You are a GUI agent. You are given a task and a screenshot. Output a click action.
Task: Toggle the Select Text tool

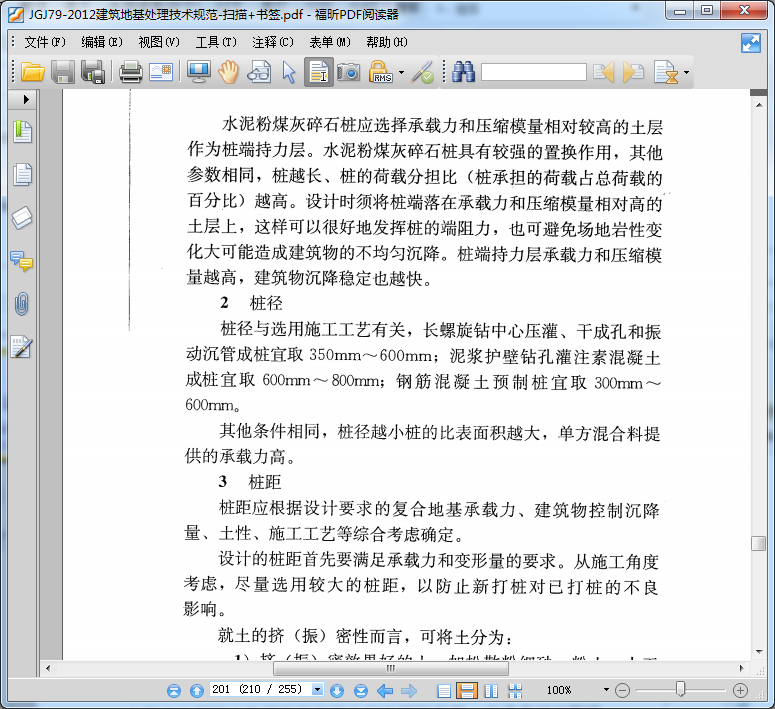(319, 72)
